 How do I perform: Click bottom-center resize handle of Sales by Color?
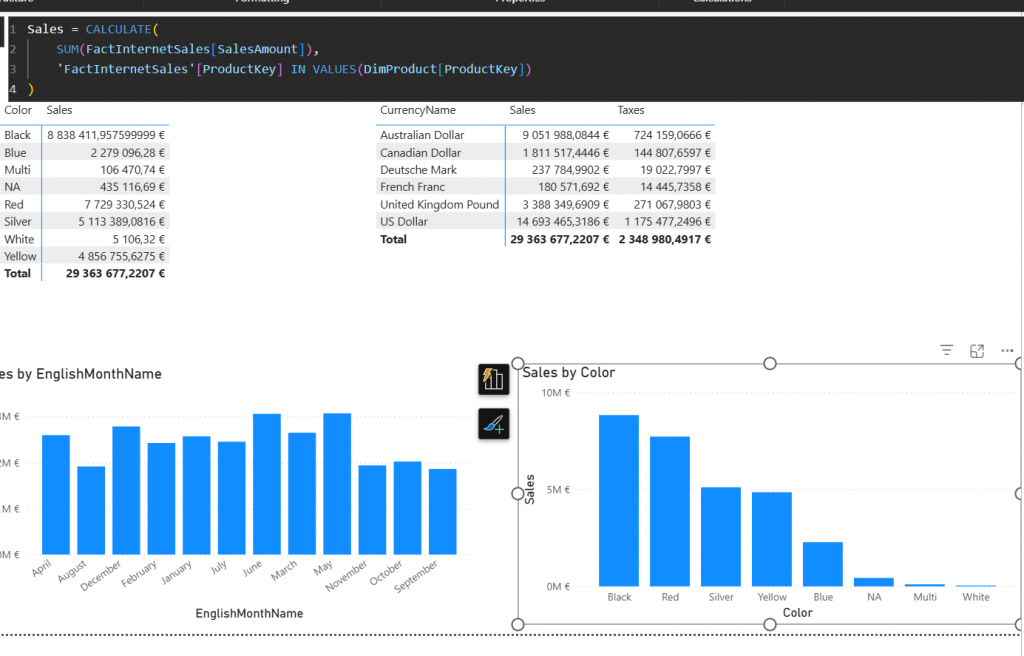click(x=770, y=625)
